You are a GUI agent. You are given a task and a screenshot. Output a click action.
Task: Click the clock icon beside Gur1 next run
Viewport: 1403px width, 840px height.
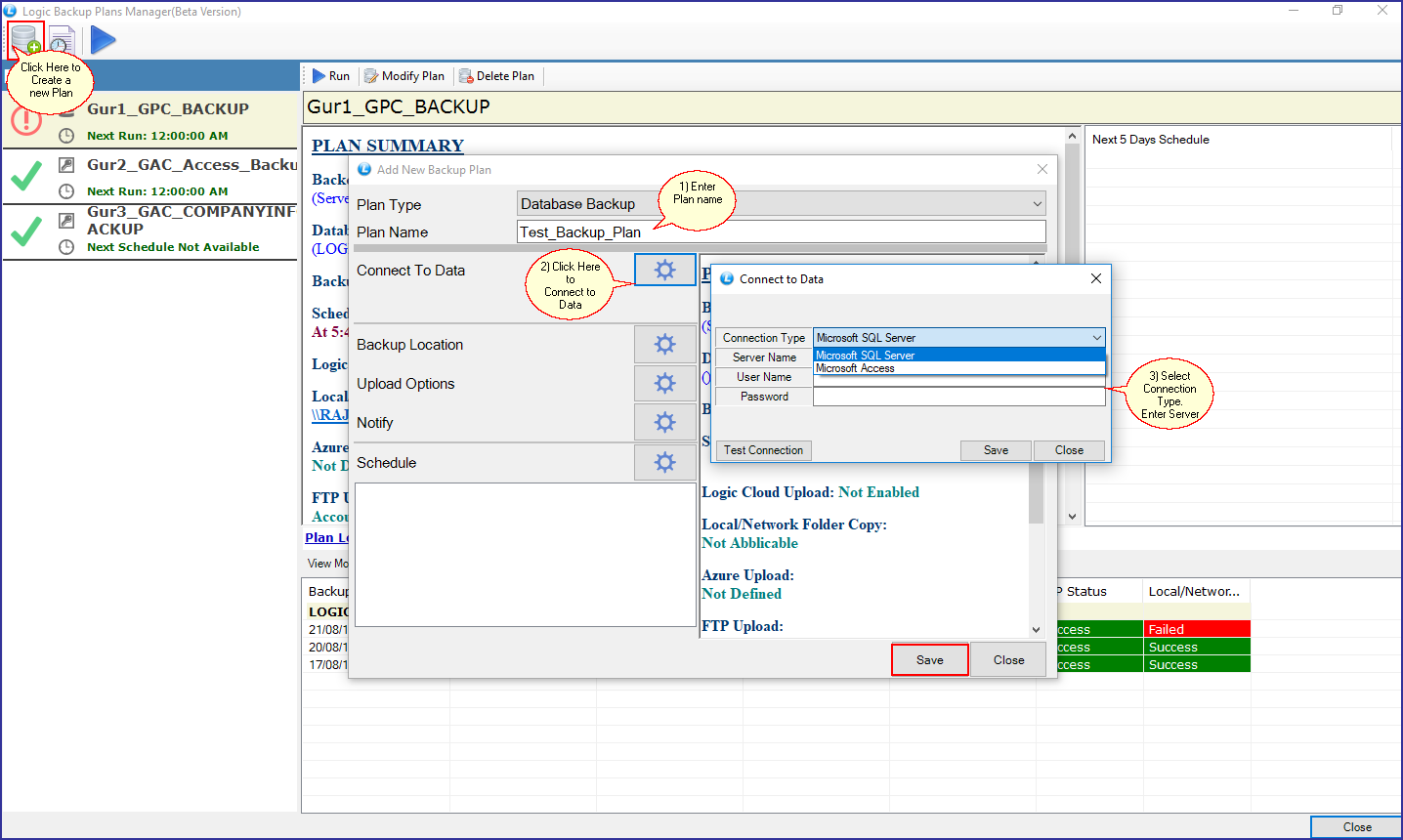click(66, 136)
